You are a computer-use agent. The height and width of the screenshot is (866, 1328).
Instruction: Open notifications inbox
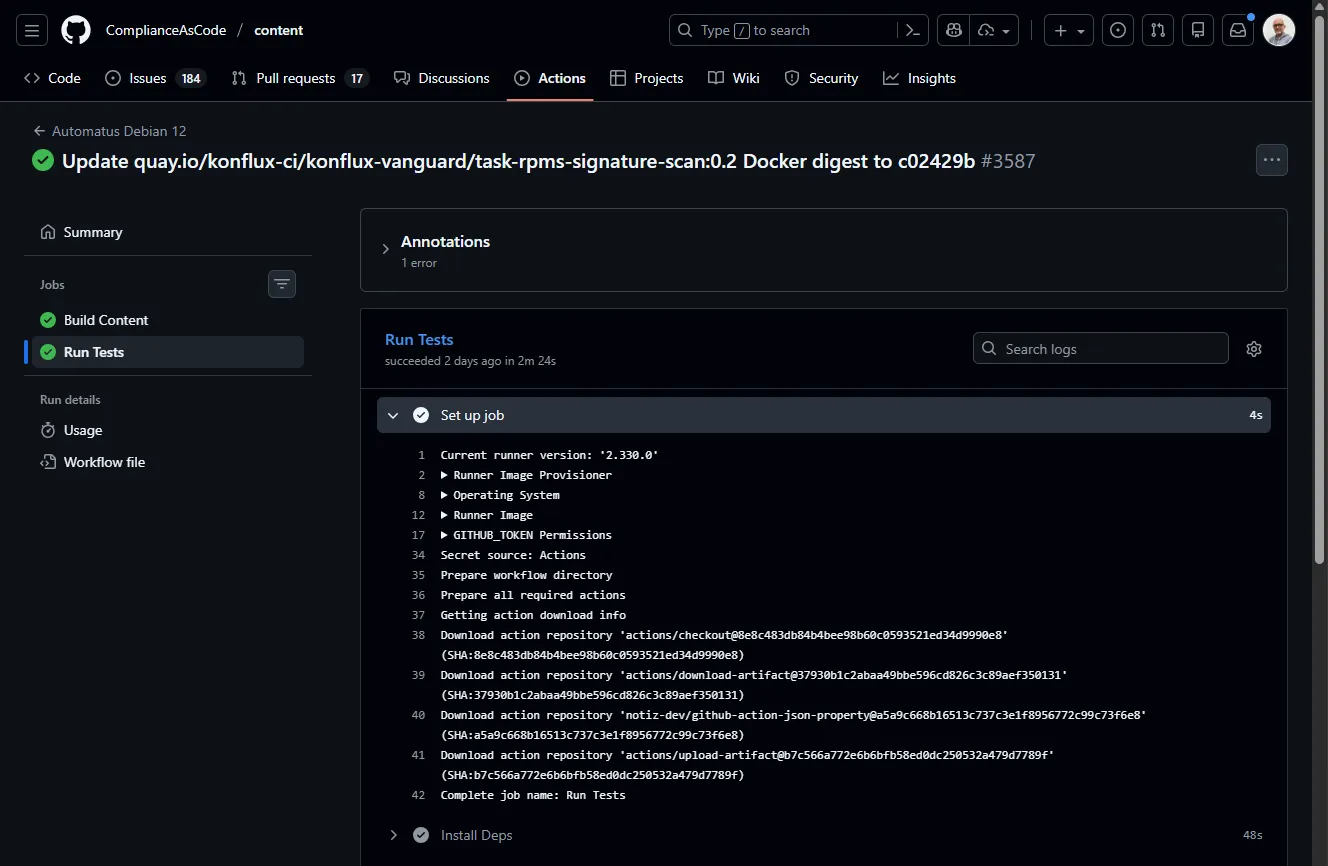click(1237, 30)
